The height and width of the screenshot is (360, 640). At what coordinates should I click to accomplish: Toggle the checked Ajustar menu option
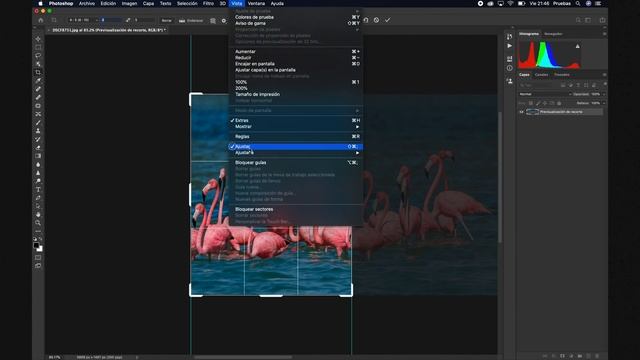296,147
